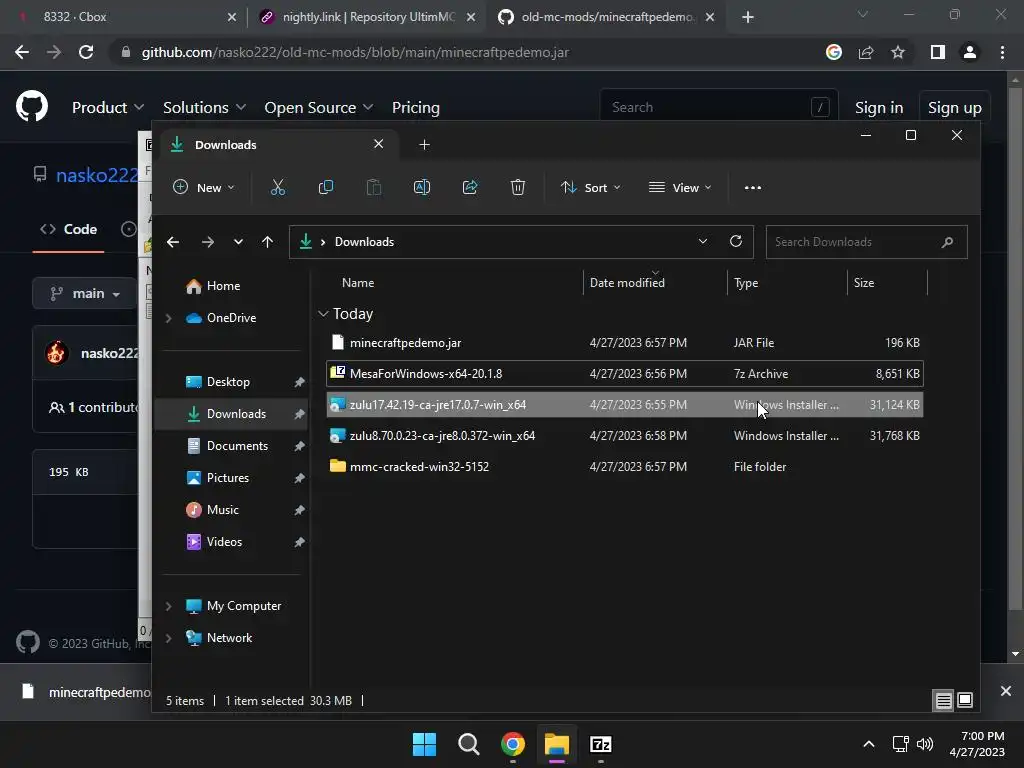This screenshot has height=768, width=1024.
Task: Open Windows Start menu
Action: click(424, 744)
